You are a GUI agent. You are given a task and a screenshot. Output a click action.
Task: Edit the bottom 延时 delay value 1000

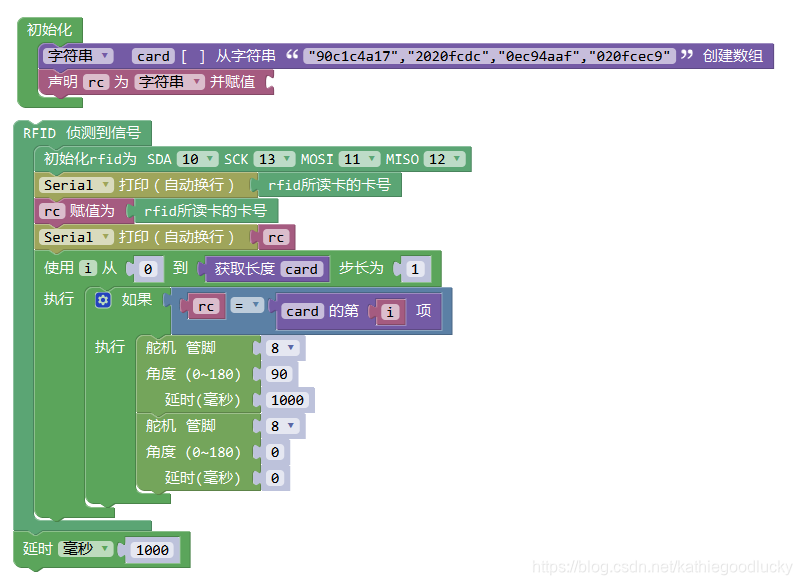pyautogui.click(x=152, y=550)
